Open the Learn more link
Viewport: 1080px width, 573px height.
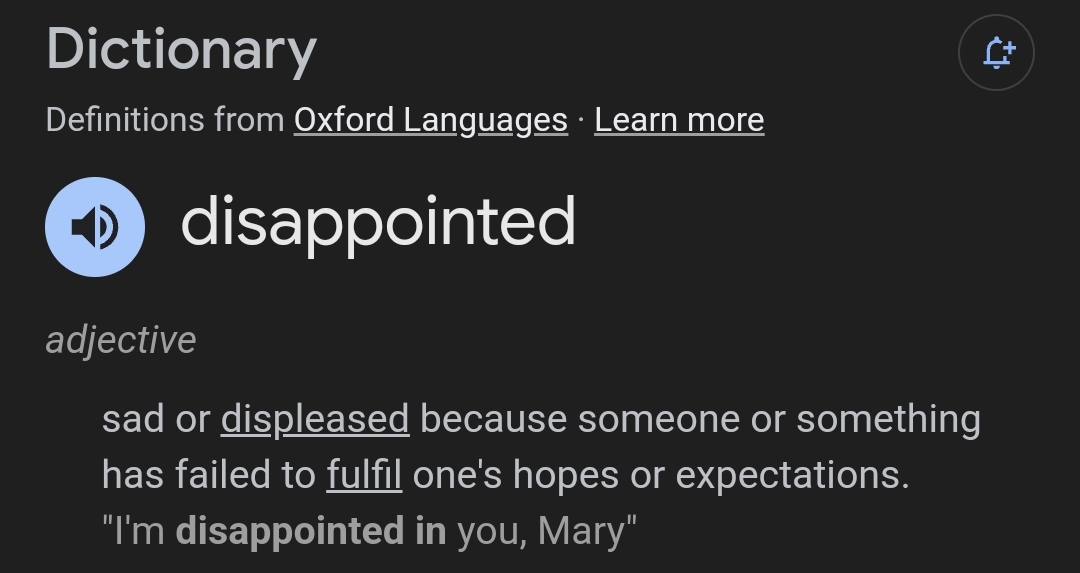[x=679, y=120]
